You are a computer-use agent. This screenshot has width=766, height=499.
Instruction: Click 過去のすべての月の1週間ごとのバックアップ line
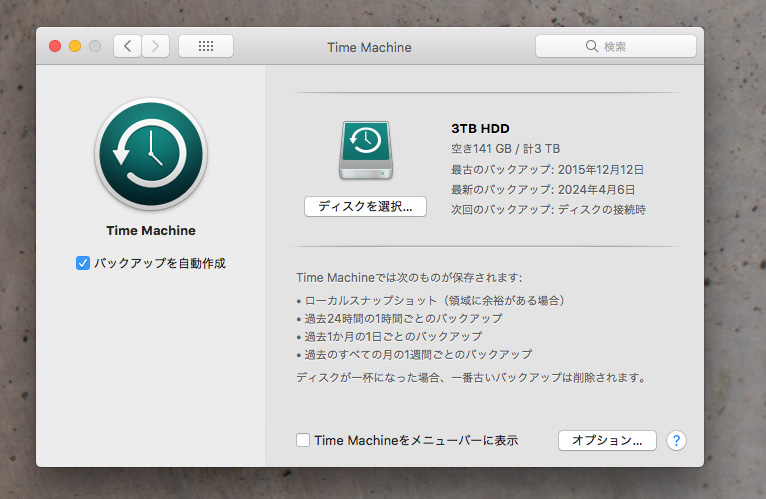(414, 354)
